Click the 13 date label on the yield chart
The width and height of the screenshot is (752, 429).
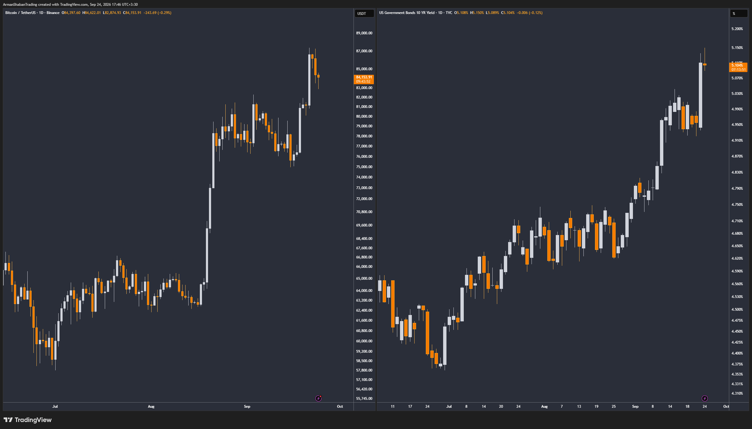[579, 406]
